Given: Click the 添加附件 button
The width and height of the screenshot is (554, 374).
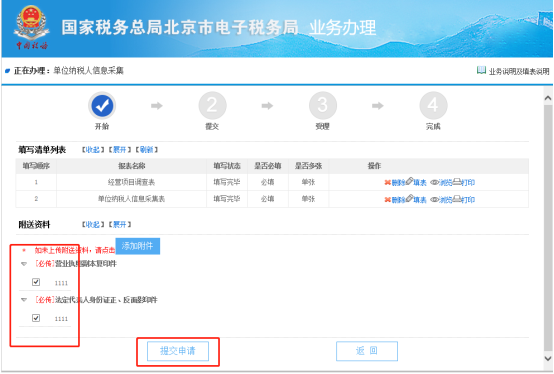Looking at the screenshot, I should pos(138,246).
